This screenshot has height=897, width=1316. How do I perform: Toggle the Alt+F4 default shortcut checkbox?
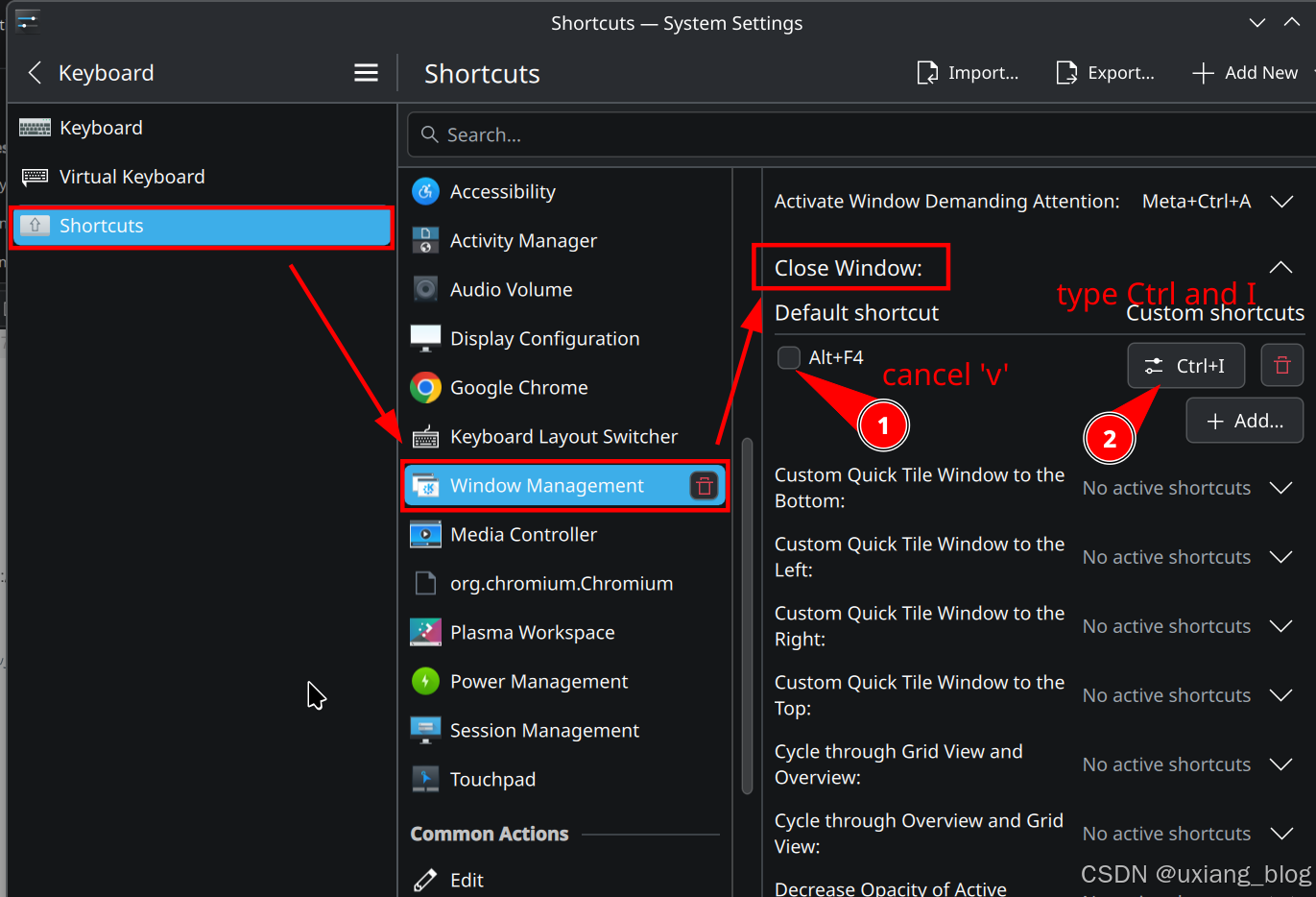(788, 357)
